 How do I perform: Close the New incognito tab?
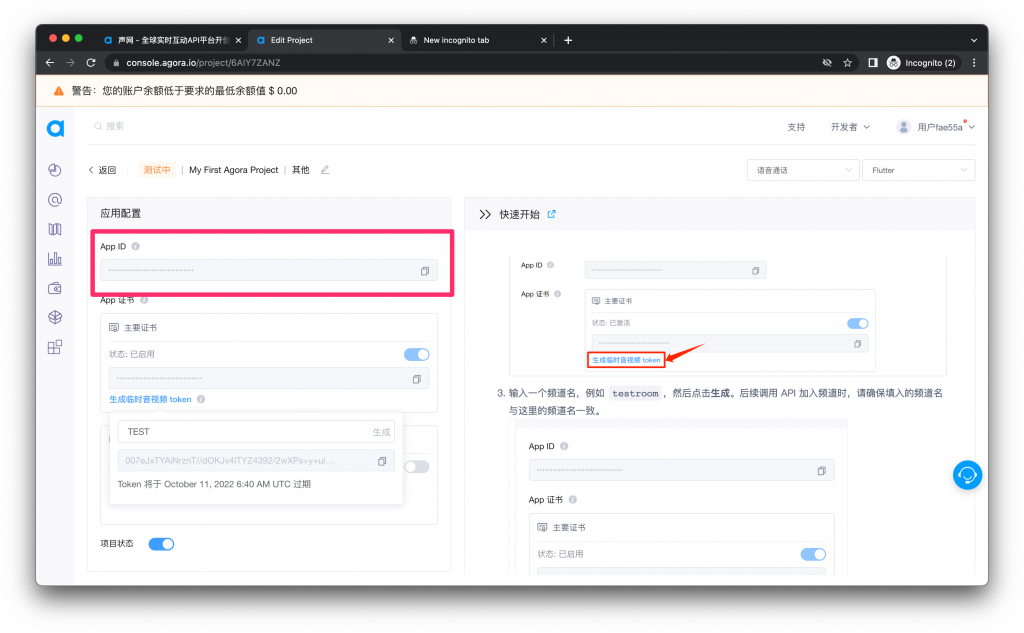pos(543,41)
